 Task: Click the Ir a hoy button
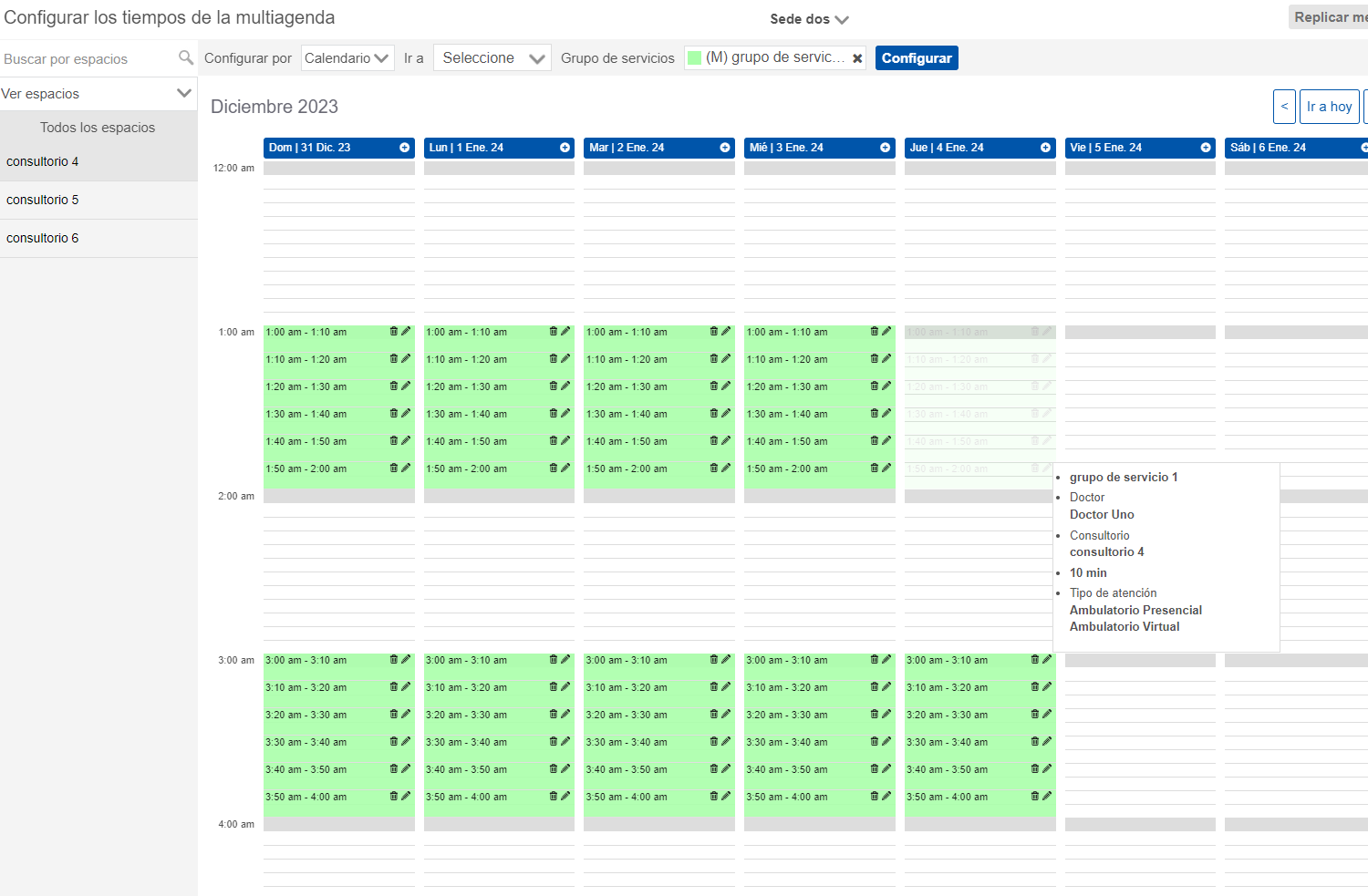(1330, 107)
